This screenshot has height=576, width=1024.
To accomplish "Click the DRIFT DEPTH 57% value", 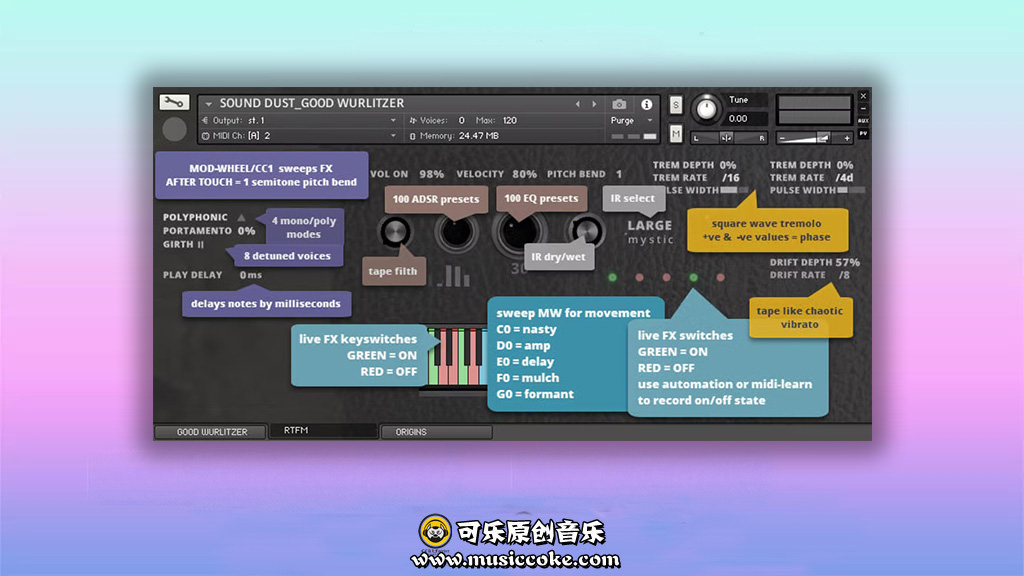I will click(848, 262).
